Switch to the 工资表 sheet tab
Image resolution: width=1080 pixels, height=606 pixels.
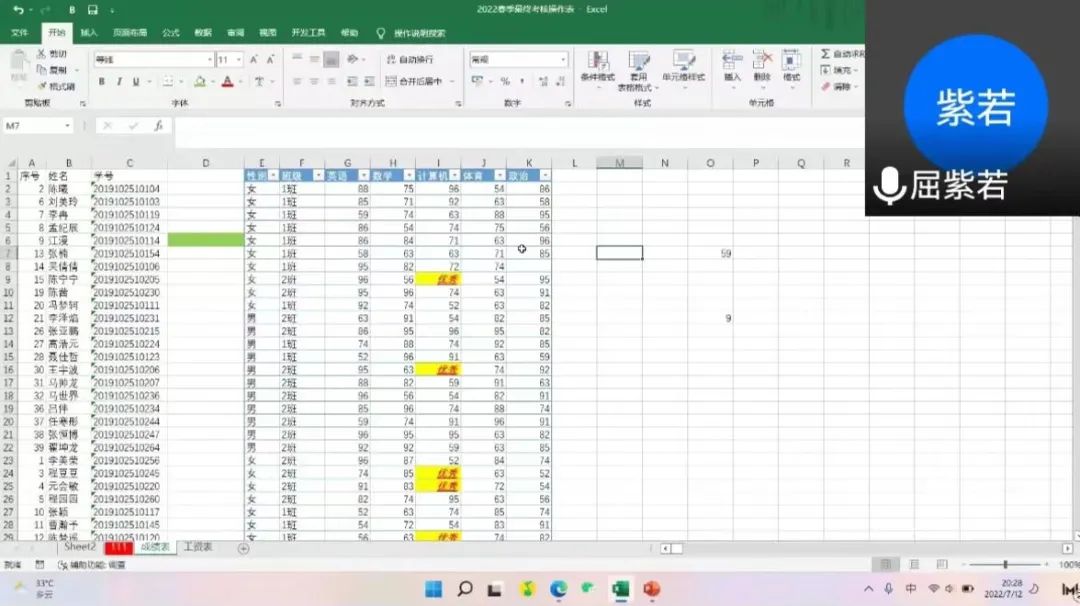pyautogui.click(x=197, y=547)
